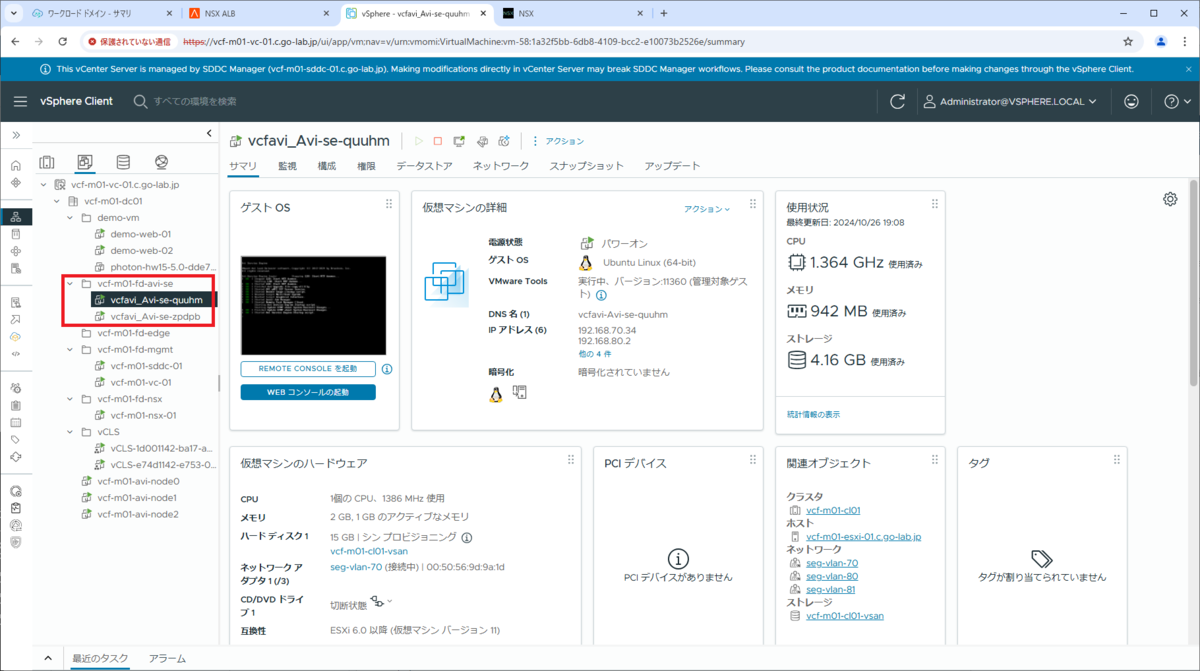Click the 他の 4 件 IP addresses link

tap(595, 354)
